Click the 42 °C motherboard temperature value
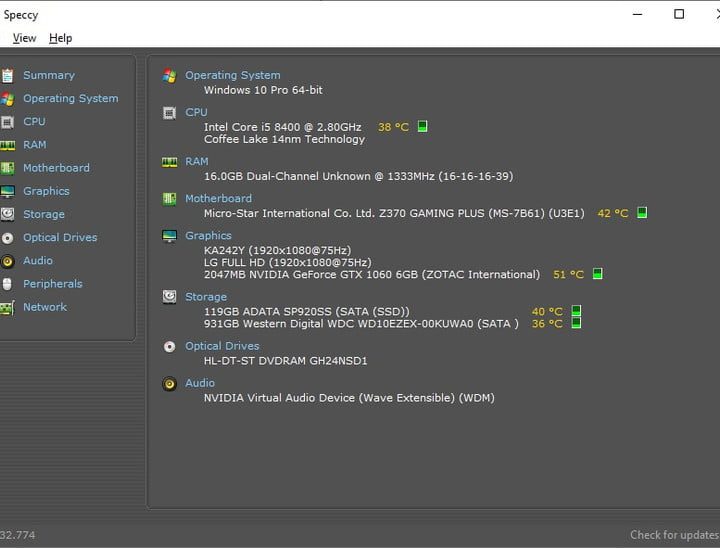 tap(613, 214)
